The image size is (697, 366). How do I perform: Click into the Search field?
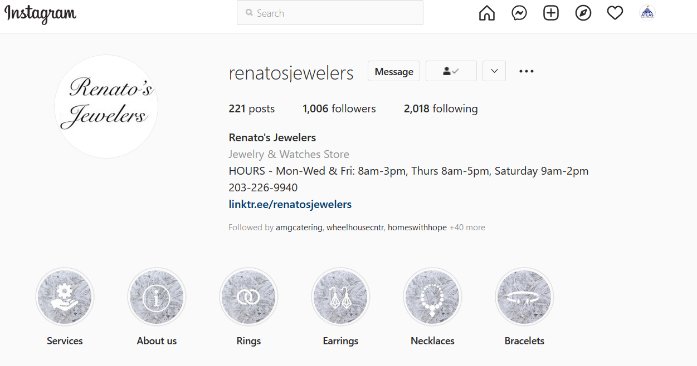(330, 13)
